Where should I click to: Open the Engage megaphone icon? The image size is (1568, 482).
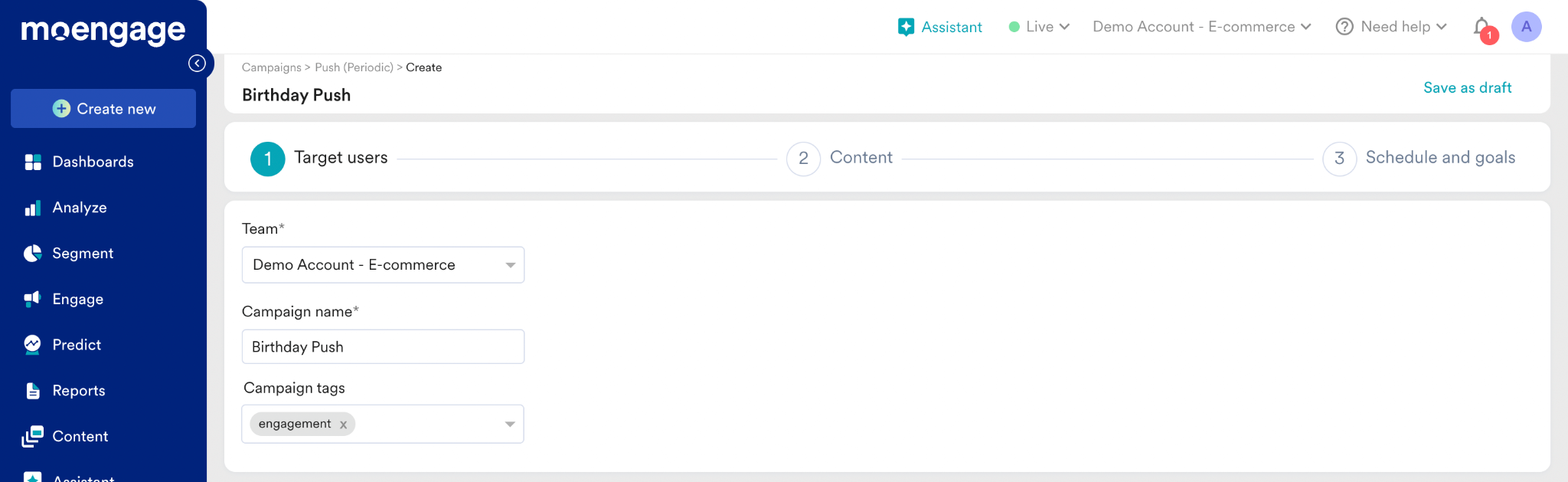(x=33, y=299)
